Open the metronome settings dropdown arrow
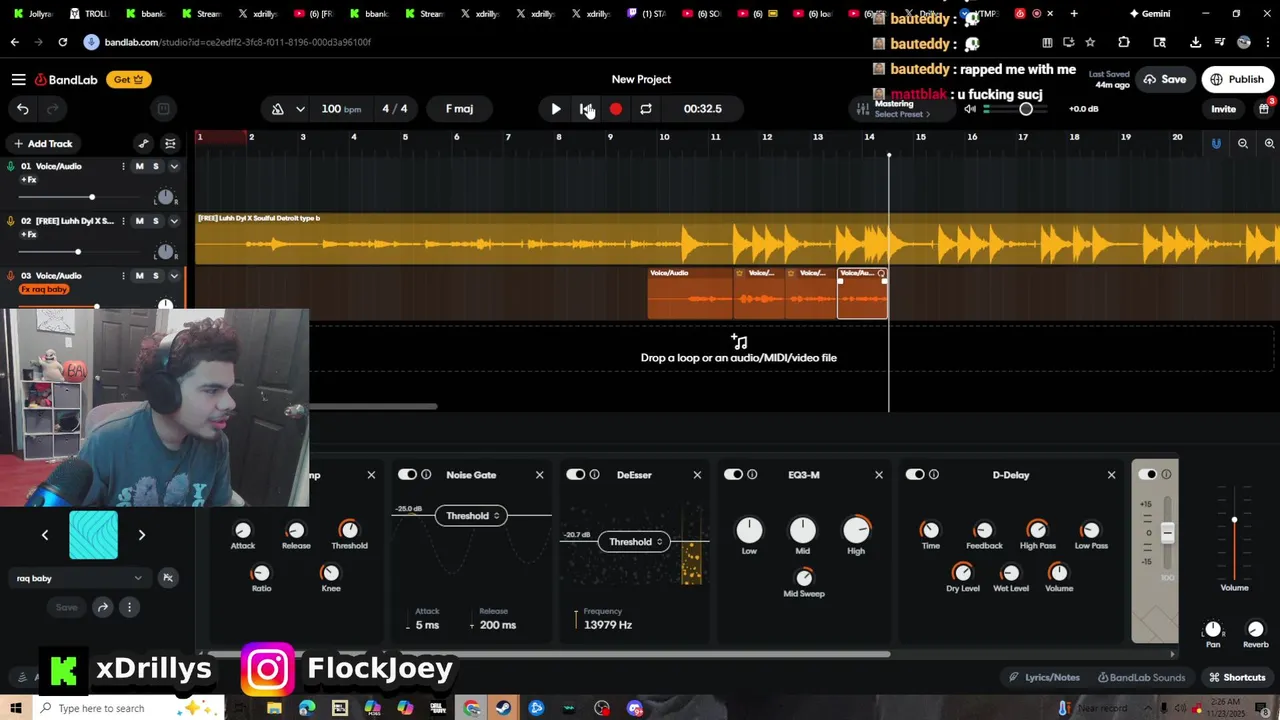Image resolution: width=1280 pixels, height=720 pixels. pos(300,109)
